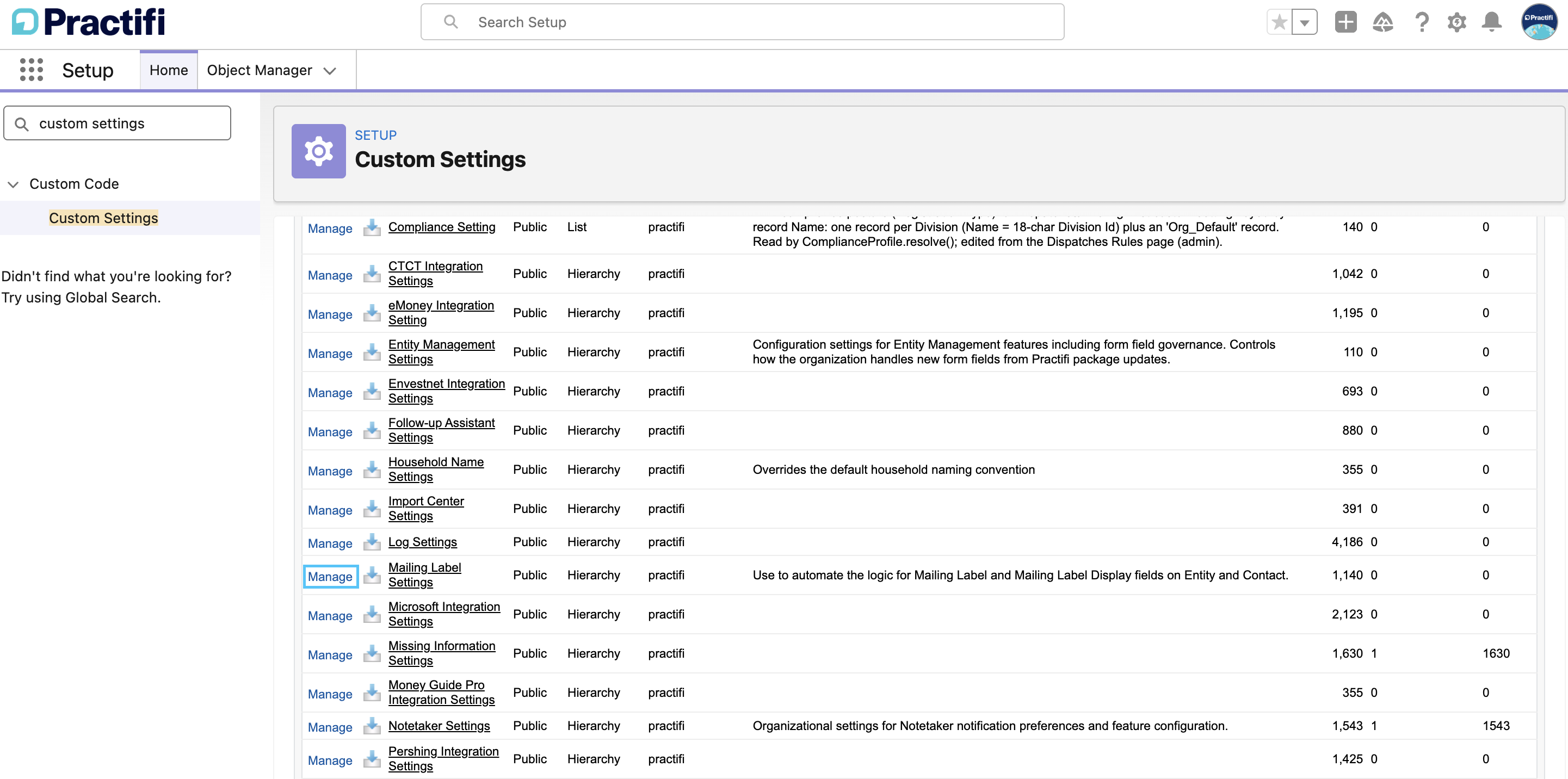Collapse the Custom Code section
1568x779 pixels.
[x=13, y=184]
